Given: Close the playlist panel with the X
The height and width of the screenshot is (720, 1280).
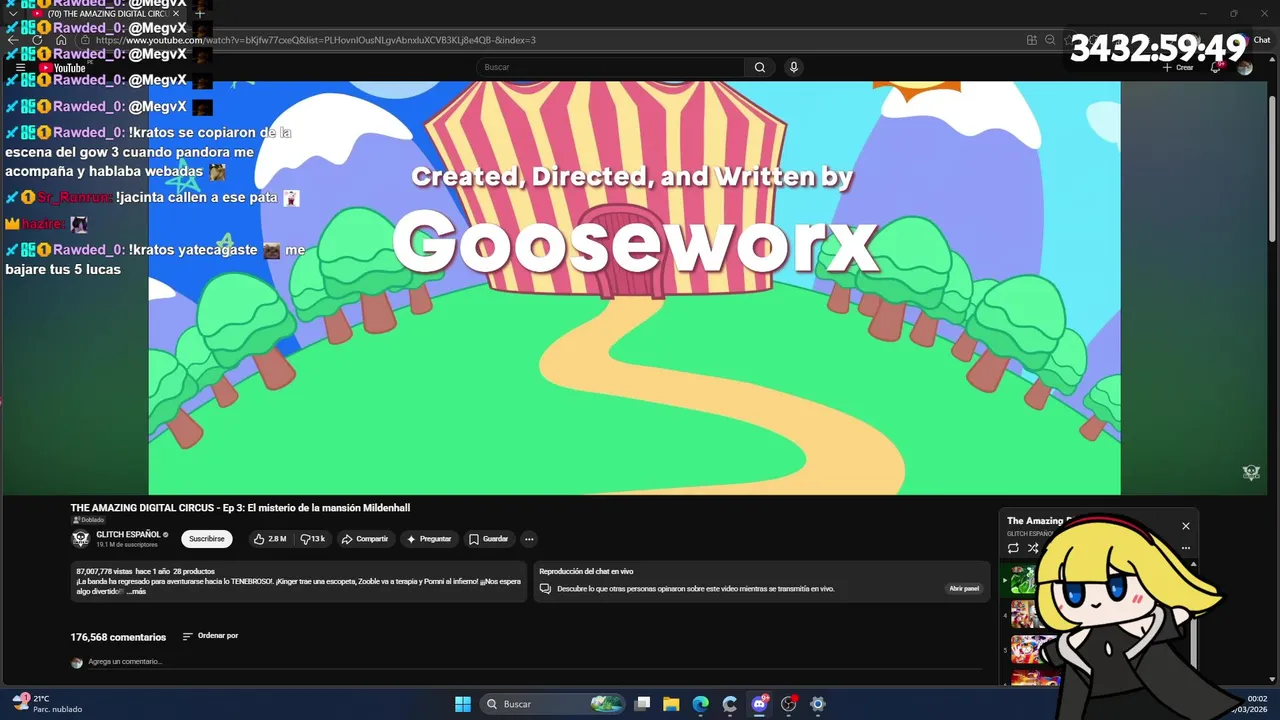Looking at the screenshot, I should coord(1186,526).
